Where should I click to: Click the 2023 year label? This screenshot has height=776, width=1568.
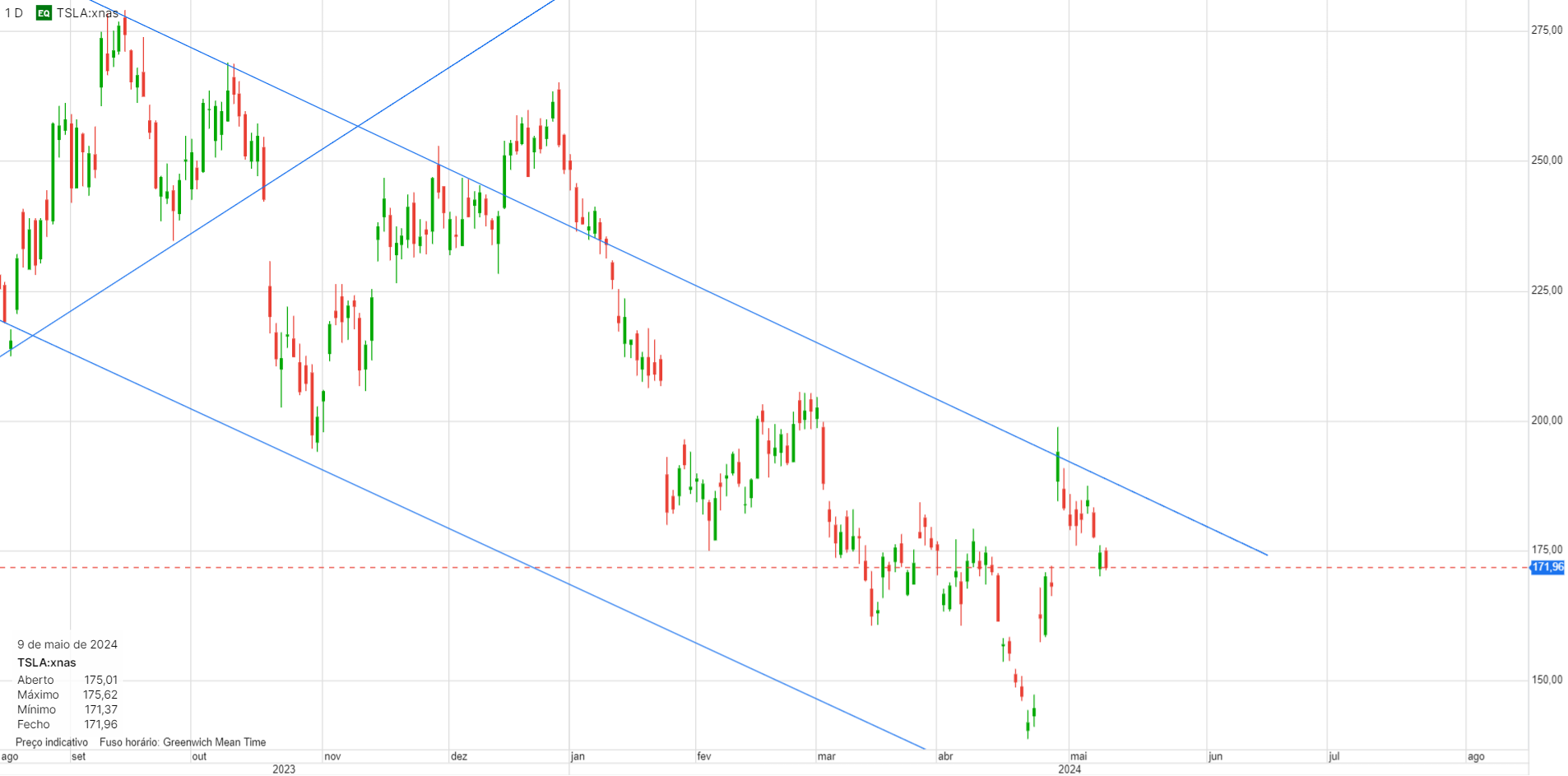pos(284,769)
